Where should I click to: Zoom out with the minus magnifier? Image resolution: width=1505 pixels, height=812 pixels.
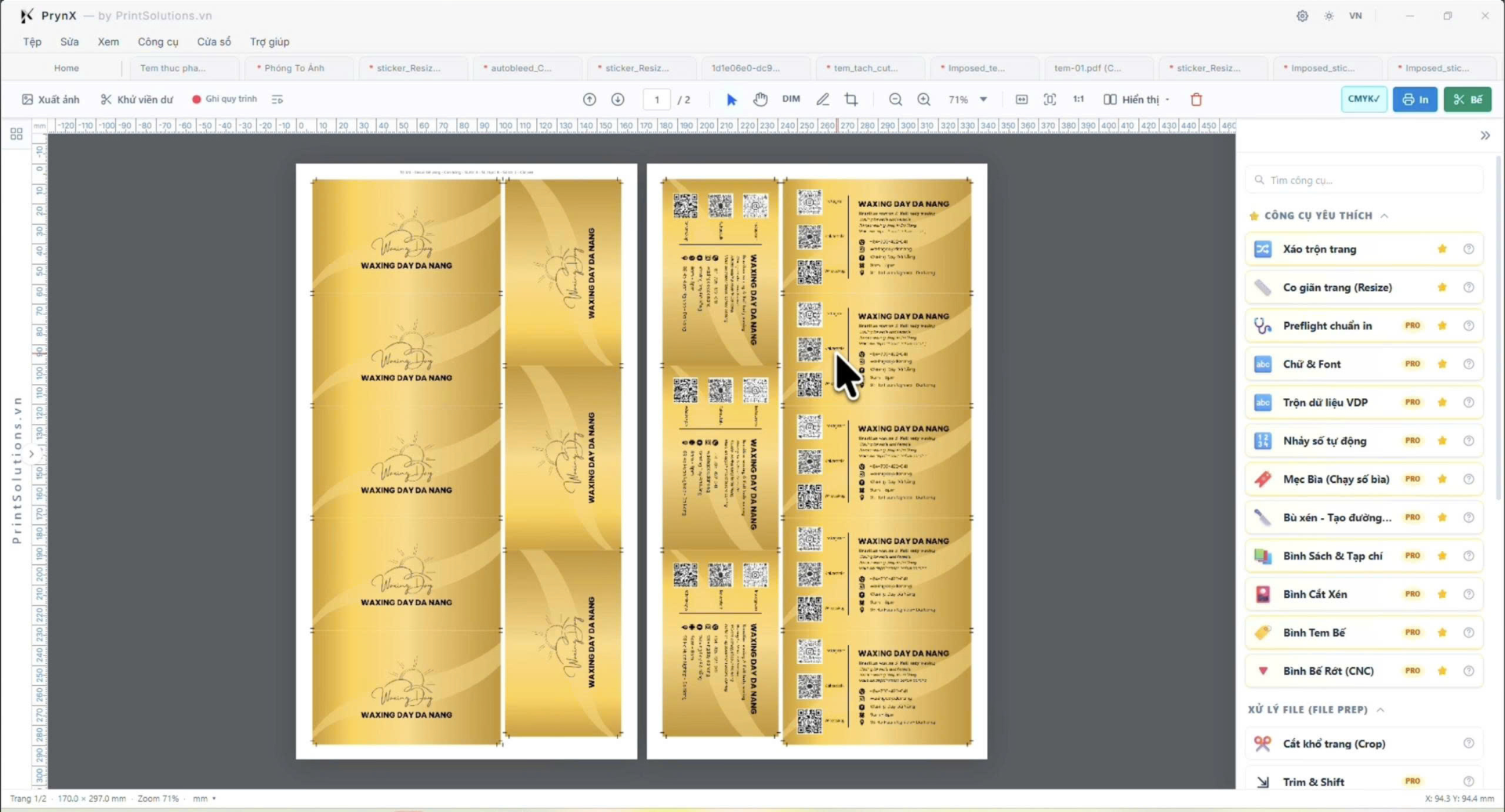(895, 100)
